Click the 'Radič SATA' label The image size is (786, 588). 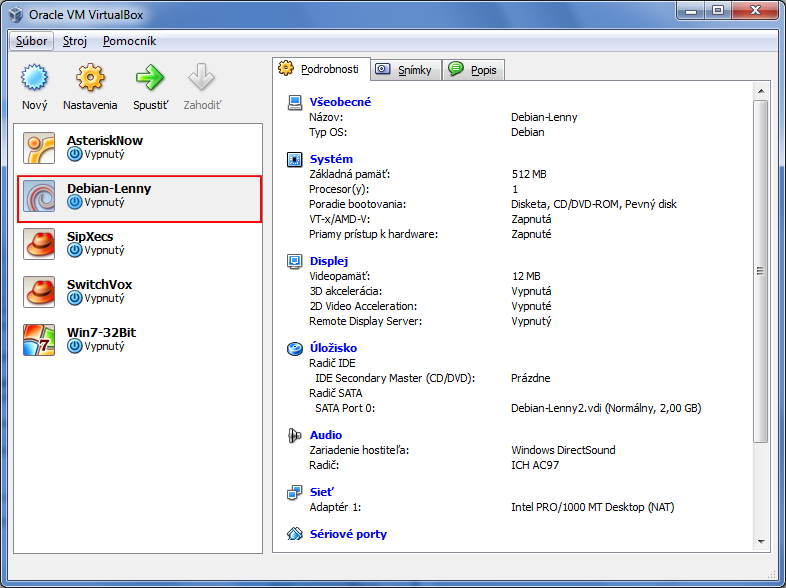point(335,393)
